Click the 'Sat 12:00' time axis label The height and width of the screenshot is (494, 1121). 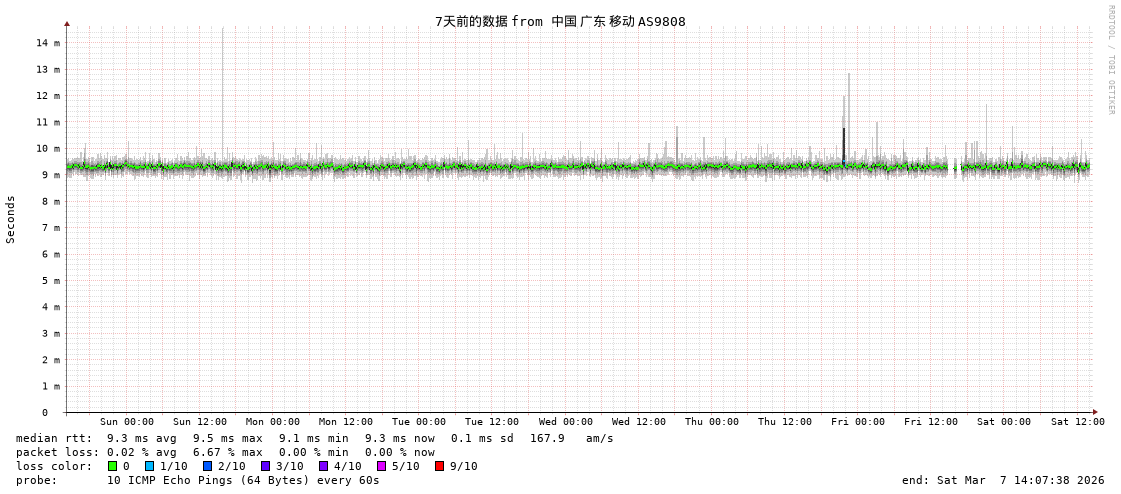(1077, 422)
